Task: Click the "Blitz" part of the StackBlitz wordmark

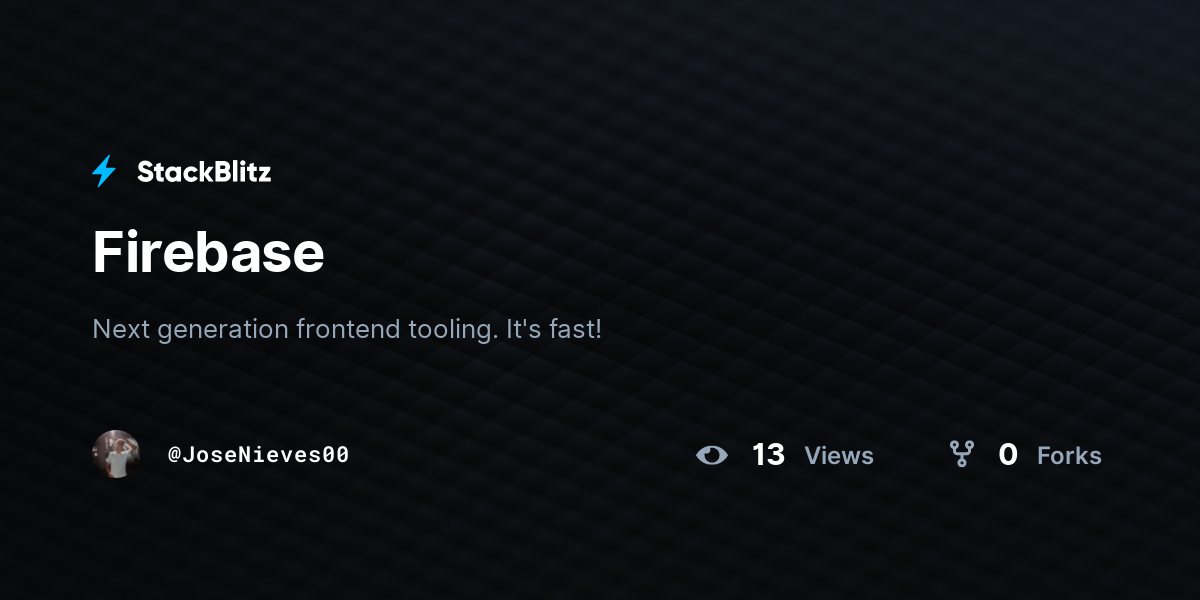Action: point(240,172)
